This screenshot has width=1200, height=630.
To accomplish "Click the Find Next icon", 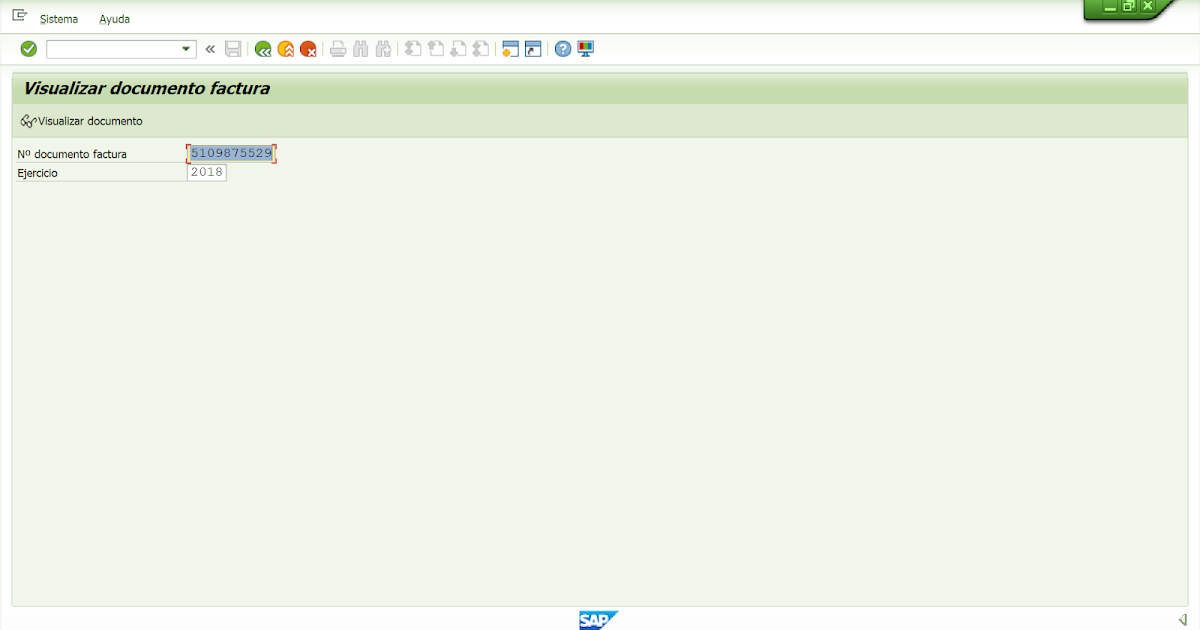I will click(383, 48).
